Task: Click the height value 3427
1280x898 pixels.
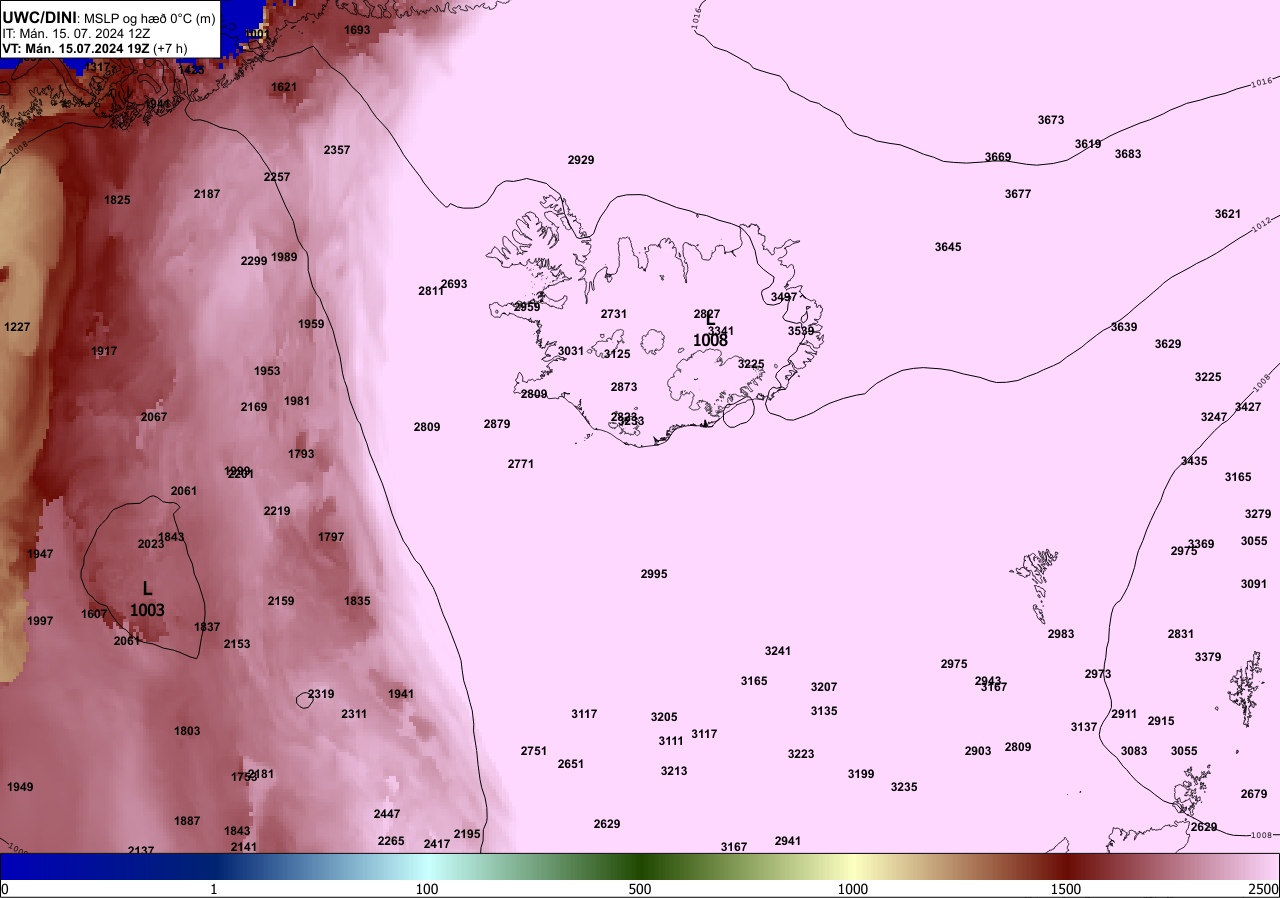Action: coord(1248,407)
